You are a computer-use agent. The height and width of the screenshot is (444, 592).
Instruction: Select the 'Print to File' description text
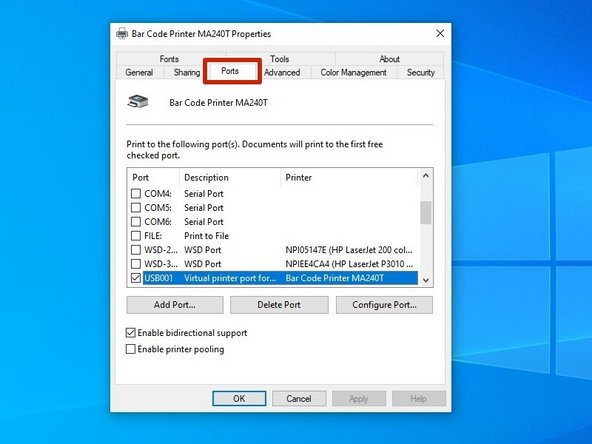(207, 236)
